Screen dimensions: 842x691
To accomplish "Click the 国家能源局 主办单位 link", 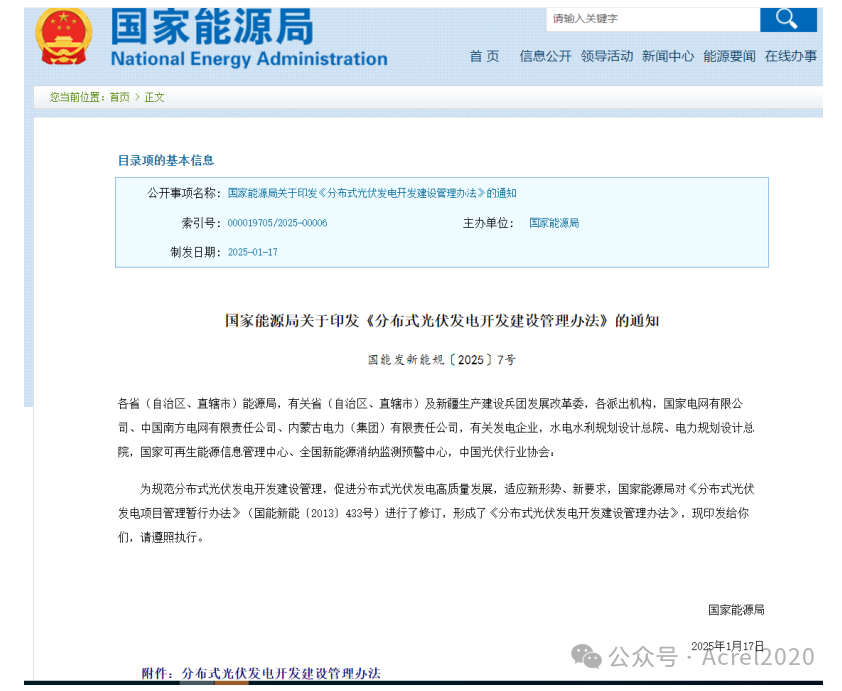I will [553, 223].
